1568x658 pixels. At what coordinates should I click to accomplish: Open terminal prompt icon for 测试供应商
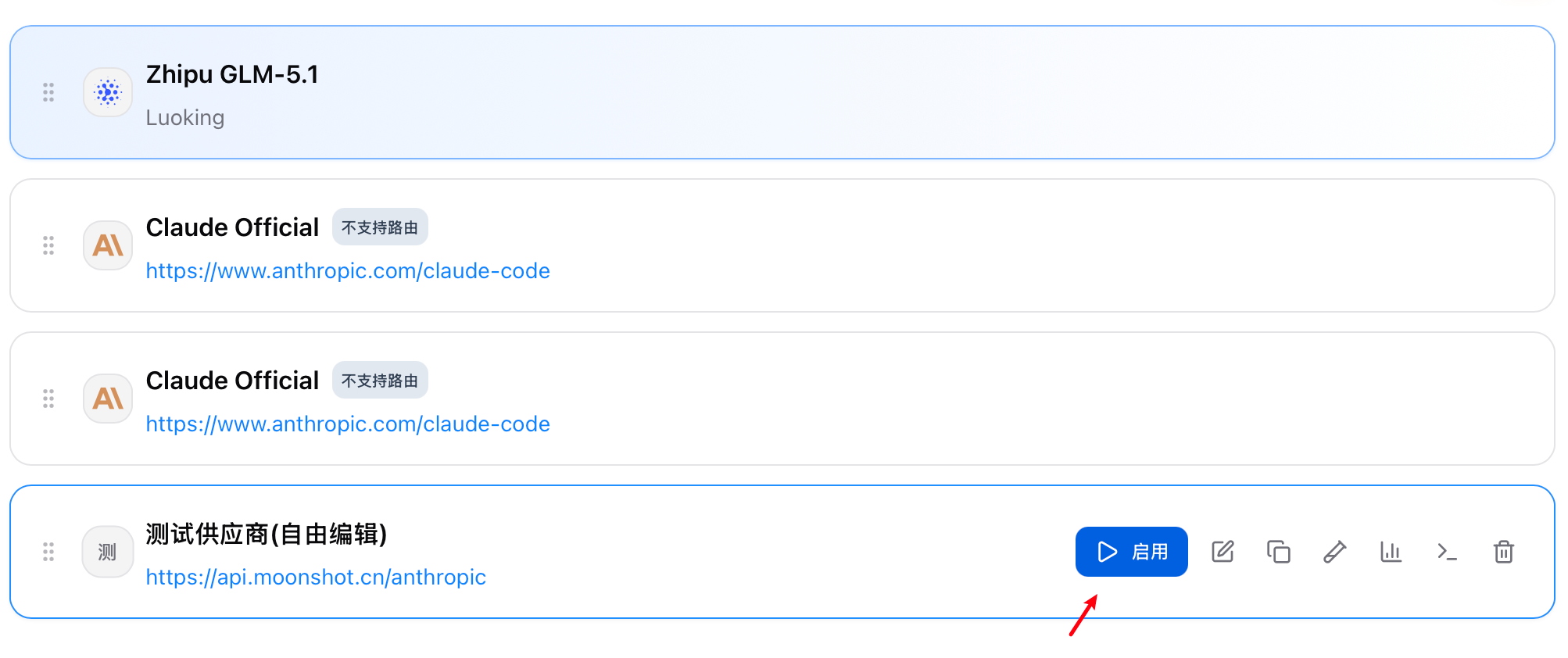click(1448, 552)
